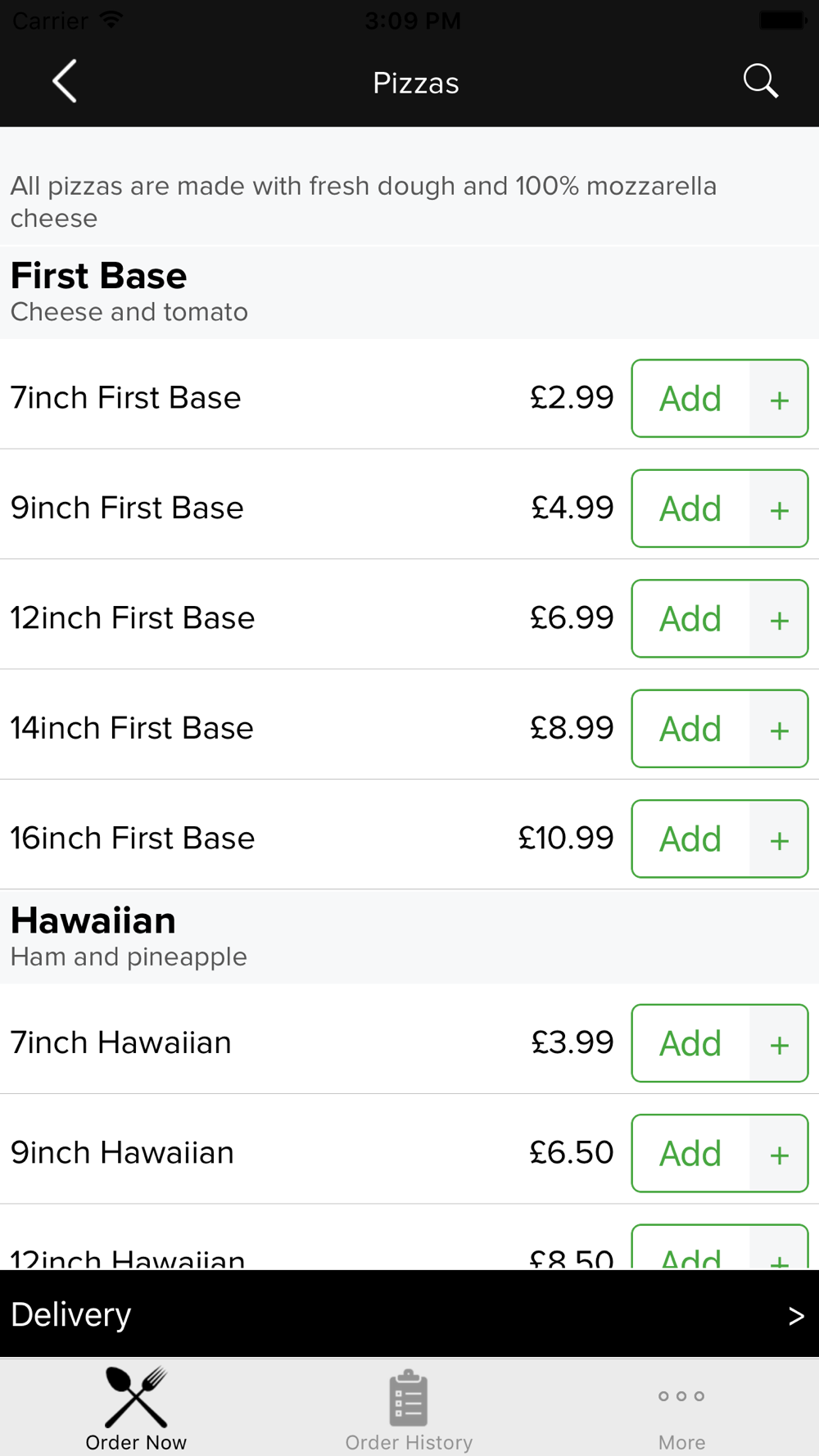The image size is (819, 1456).
Task: Expand options with plus on 14inch First Base
Action: 780,729
